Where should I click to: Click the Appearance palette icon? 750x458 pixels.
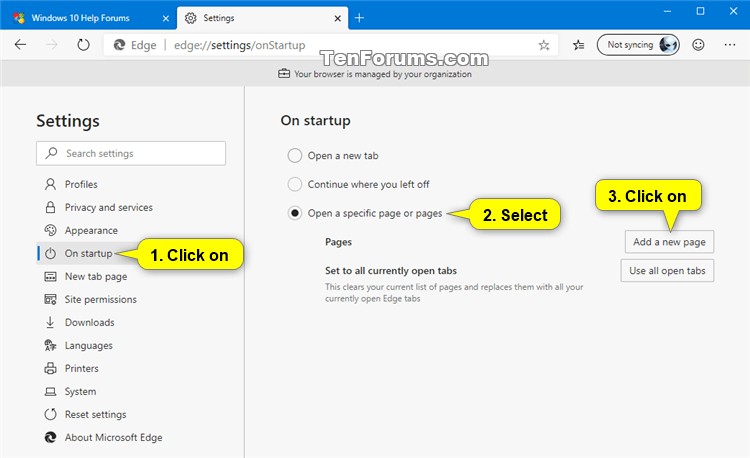pyautogui.click(x=50, y=230)
